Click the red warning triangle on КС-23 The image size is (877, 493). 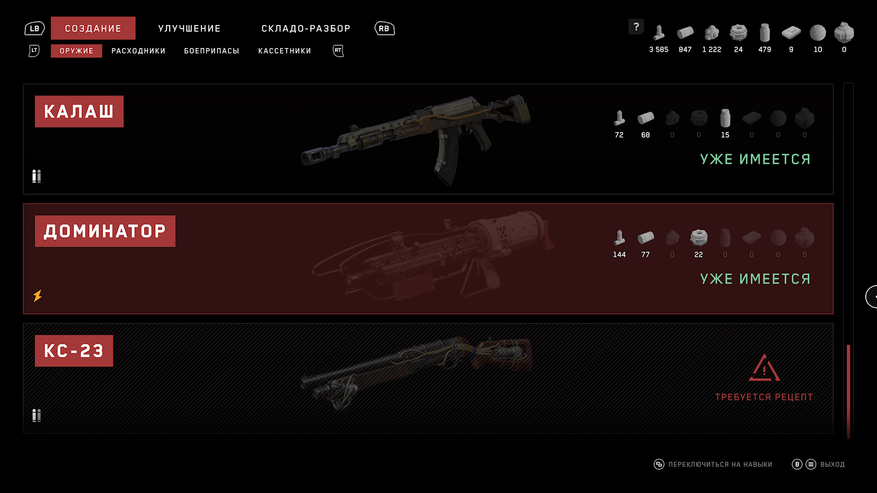764,368
